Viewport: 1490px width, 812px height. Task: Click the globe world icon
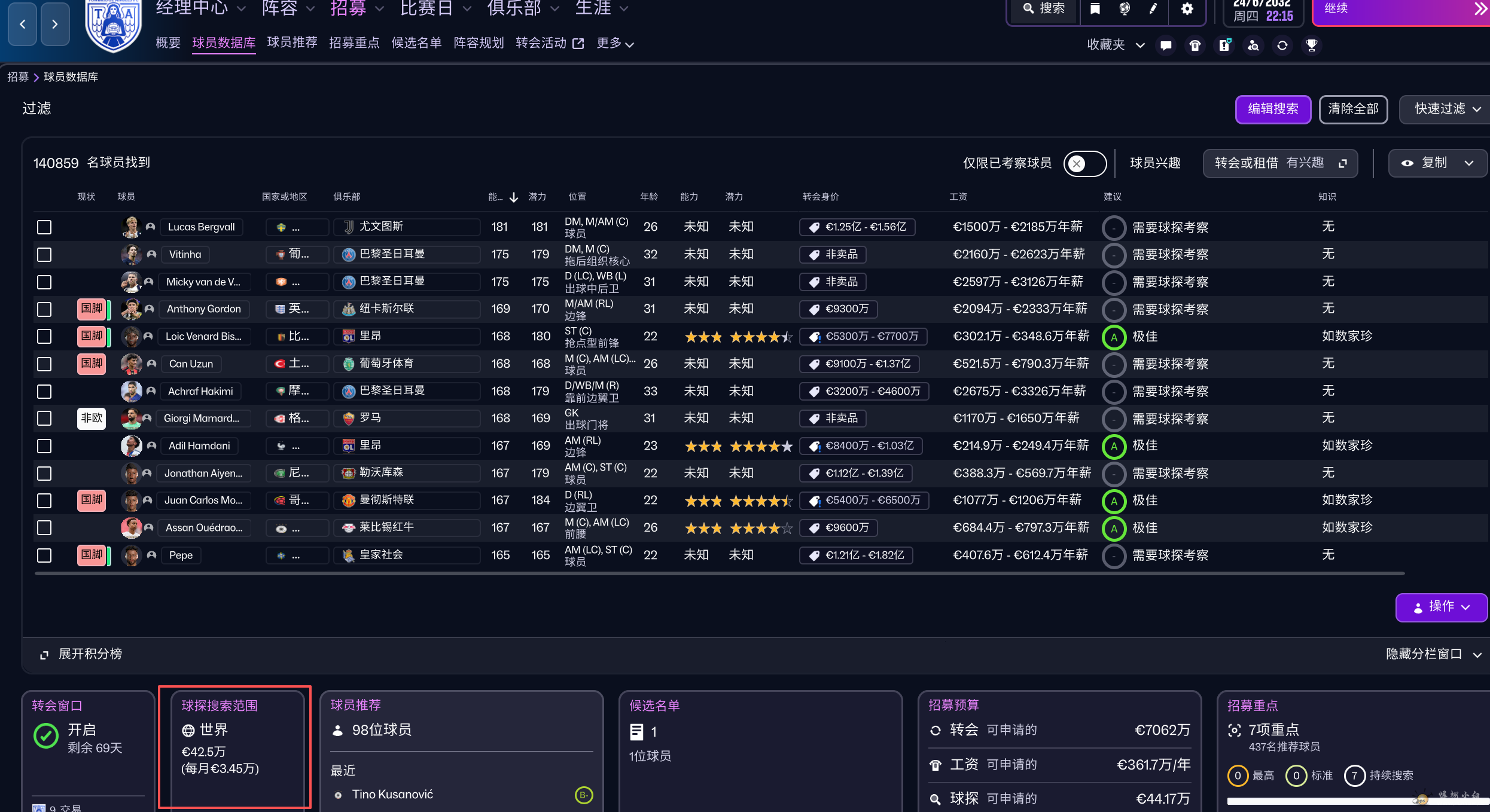1125,9
